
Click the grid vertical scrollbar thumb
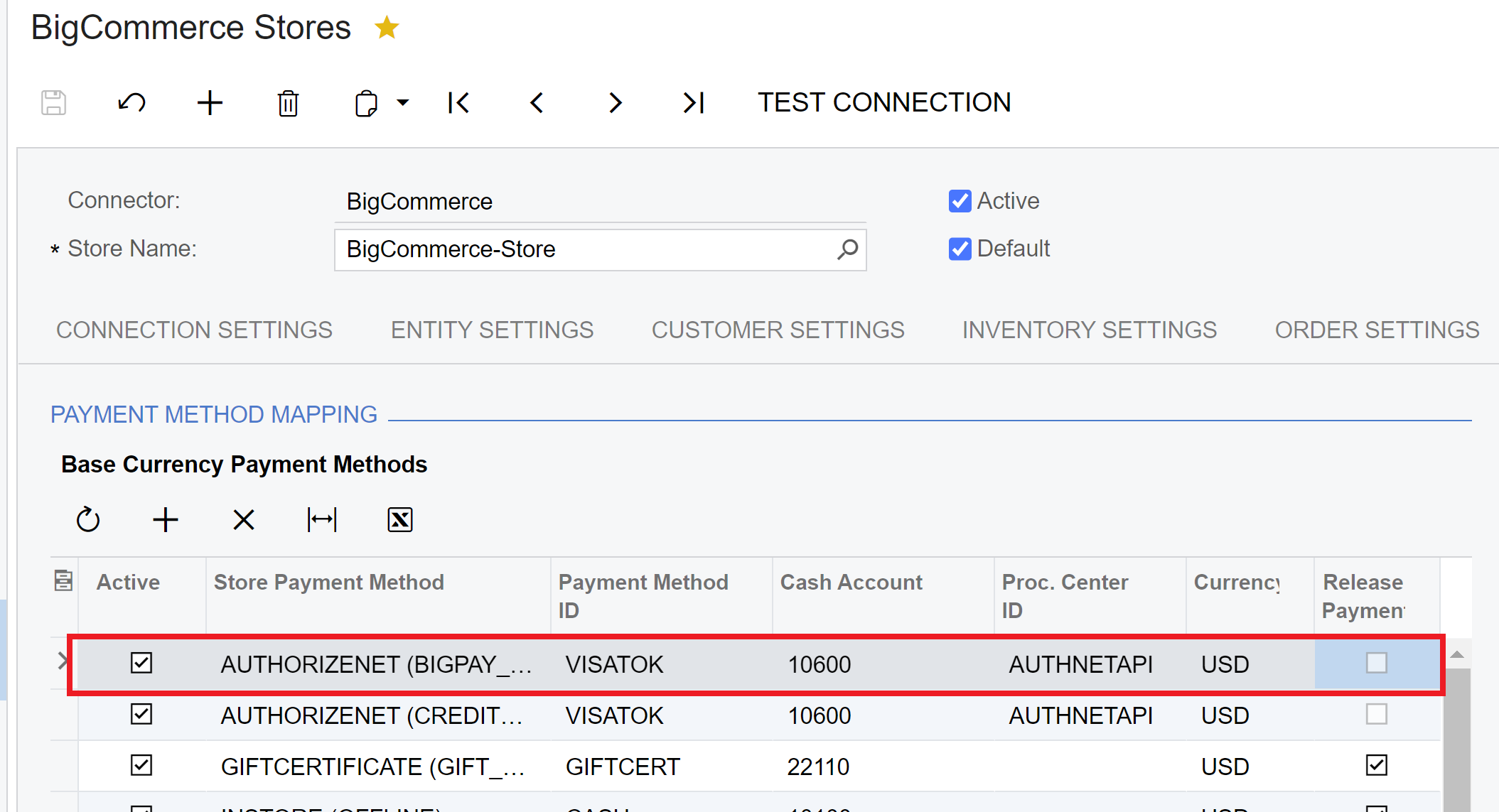(x=1457, y=740)
